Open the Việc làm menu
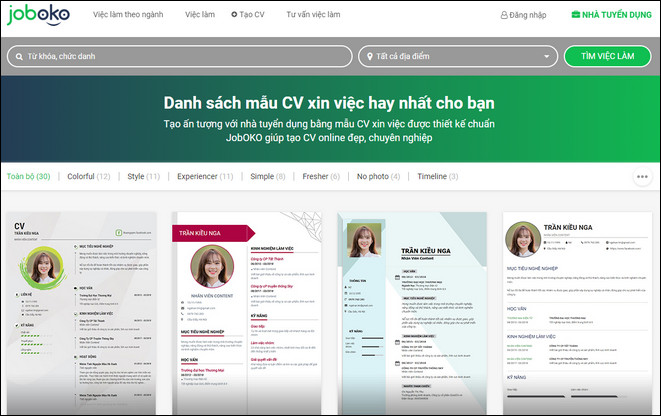This screenshot has height=416, width=661. point(200,14)
